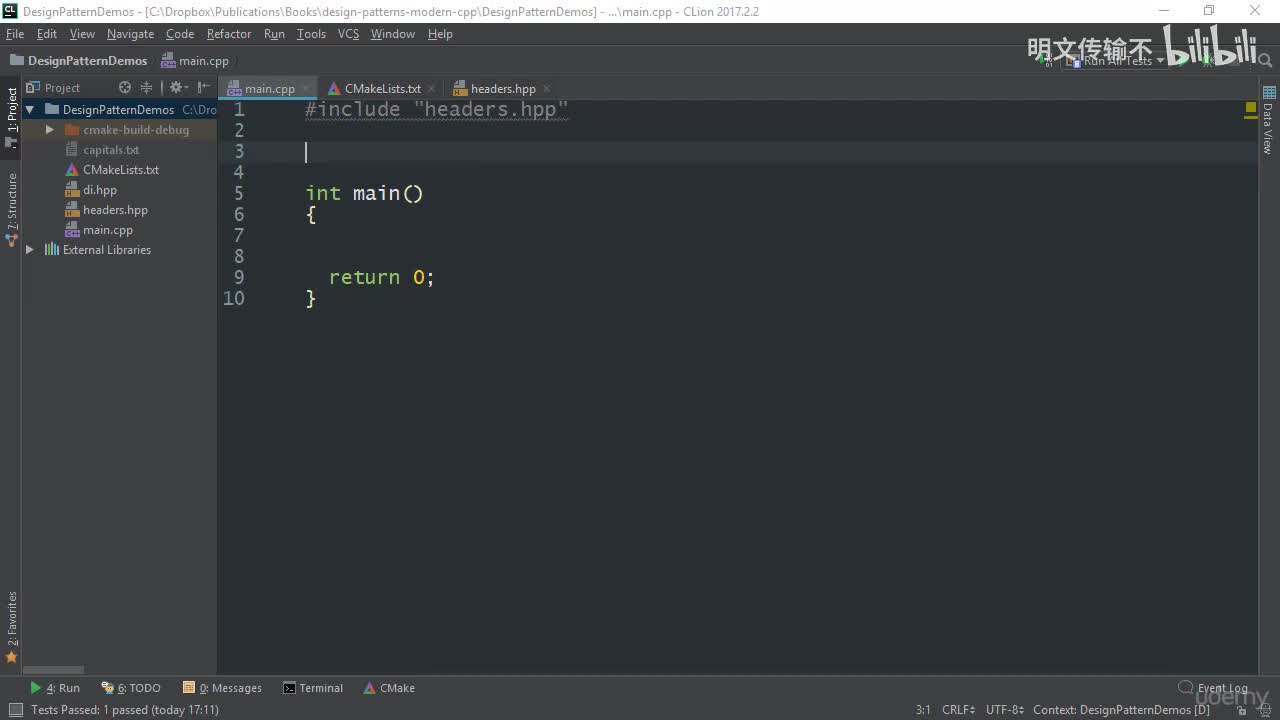Toggle the Structure side tab
This screenshot has width=1280, height=720.
click(11, 209)
